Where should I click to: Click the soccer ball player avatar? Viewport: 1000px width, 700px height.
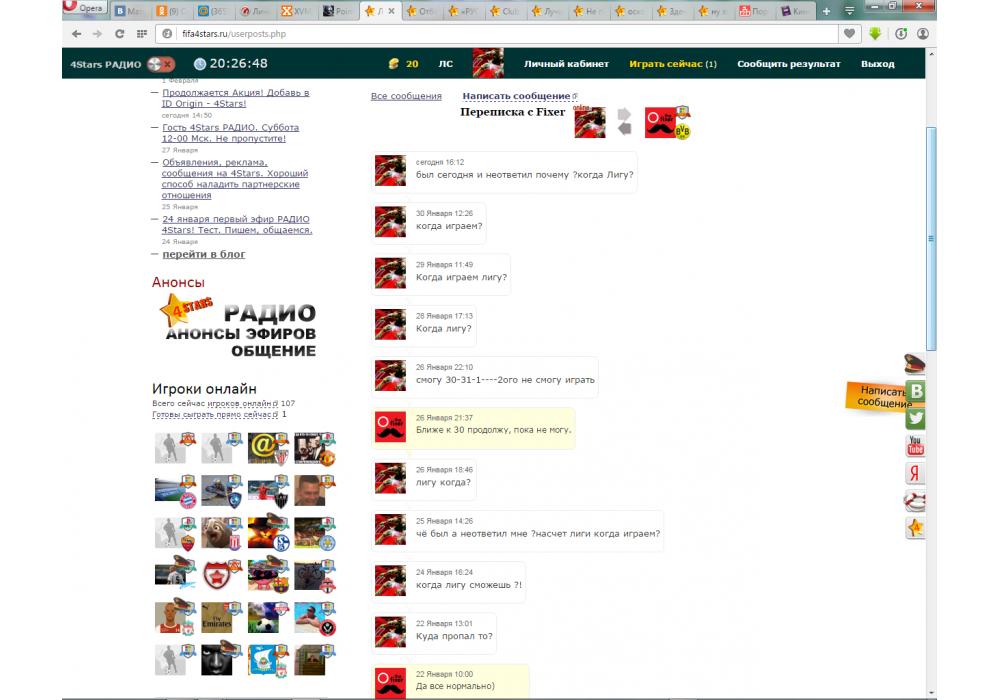click(x=264, y=618)
